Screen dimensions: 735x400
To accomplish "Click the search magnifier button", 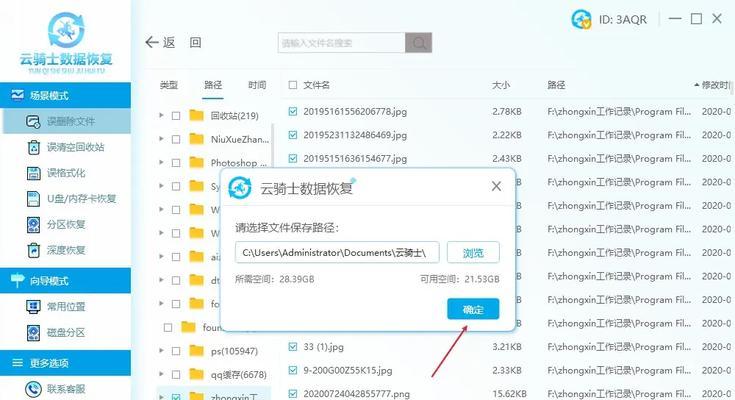I will (x=419, y=43).
